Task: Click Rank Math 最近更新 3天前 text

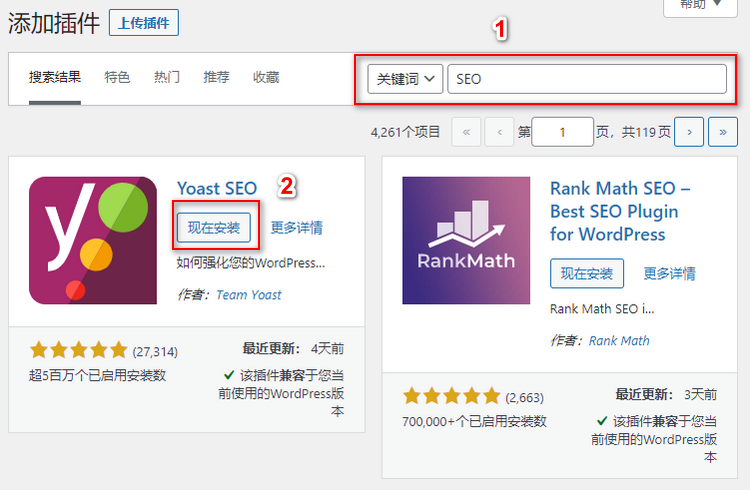Action: (x=666, y=394)
